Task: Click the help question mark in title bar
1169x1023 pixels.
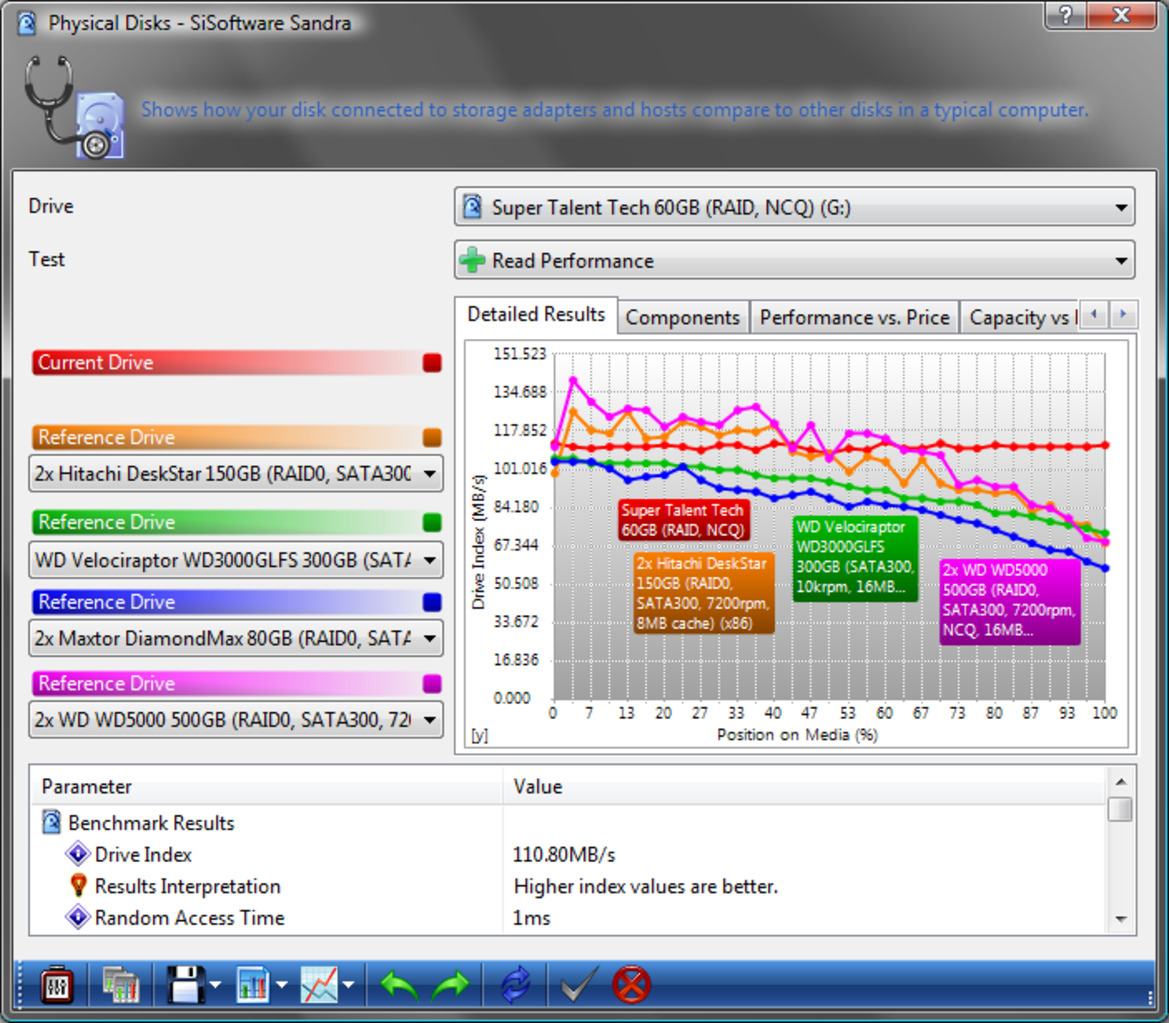Action: 1067,15
